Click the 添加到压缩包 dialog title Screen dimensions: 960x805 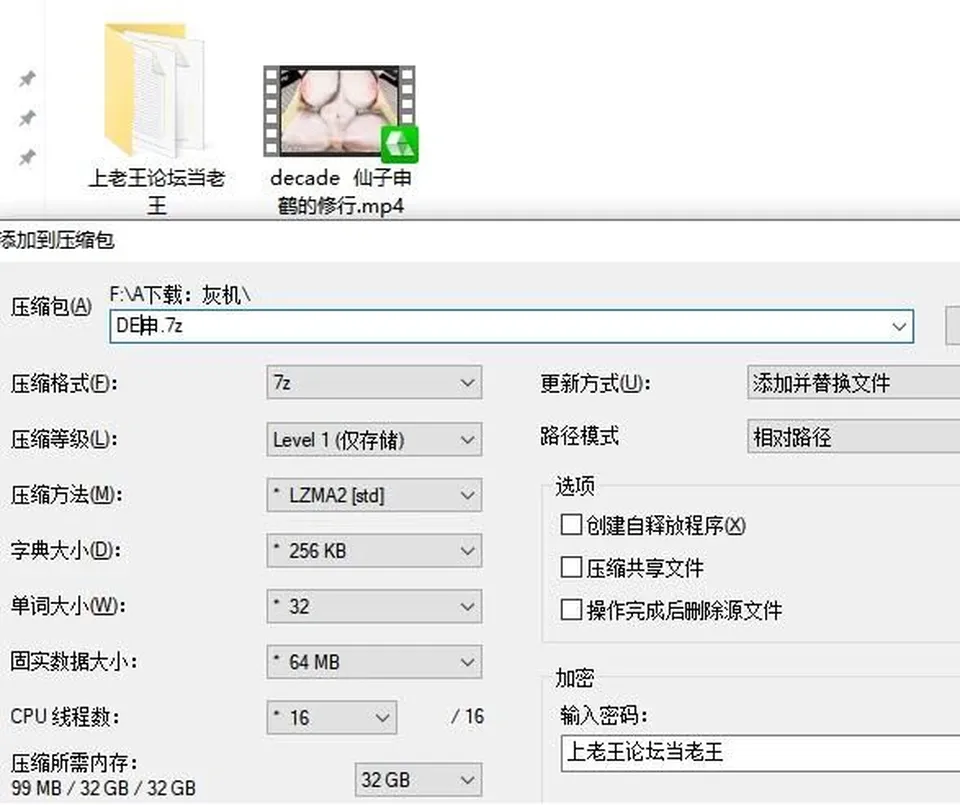[x=56, y=240]
